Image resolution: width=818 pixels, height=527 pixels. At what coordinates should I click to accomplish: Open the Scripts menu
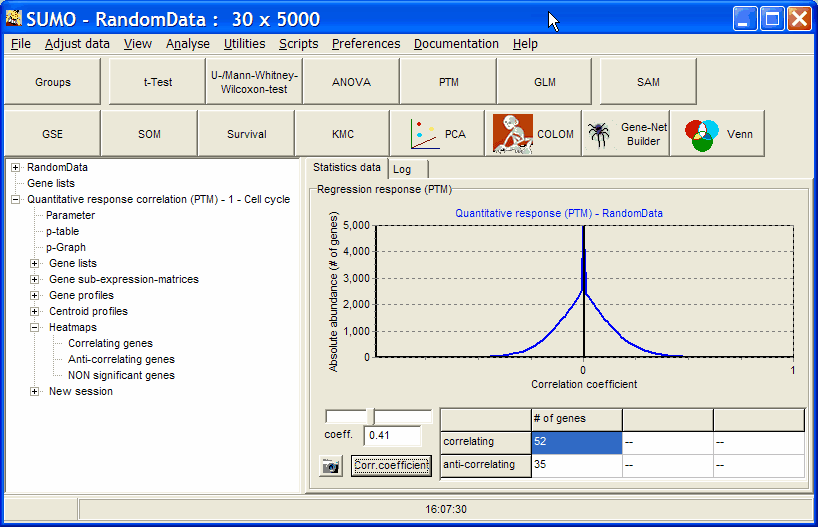tap(298, 44)
